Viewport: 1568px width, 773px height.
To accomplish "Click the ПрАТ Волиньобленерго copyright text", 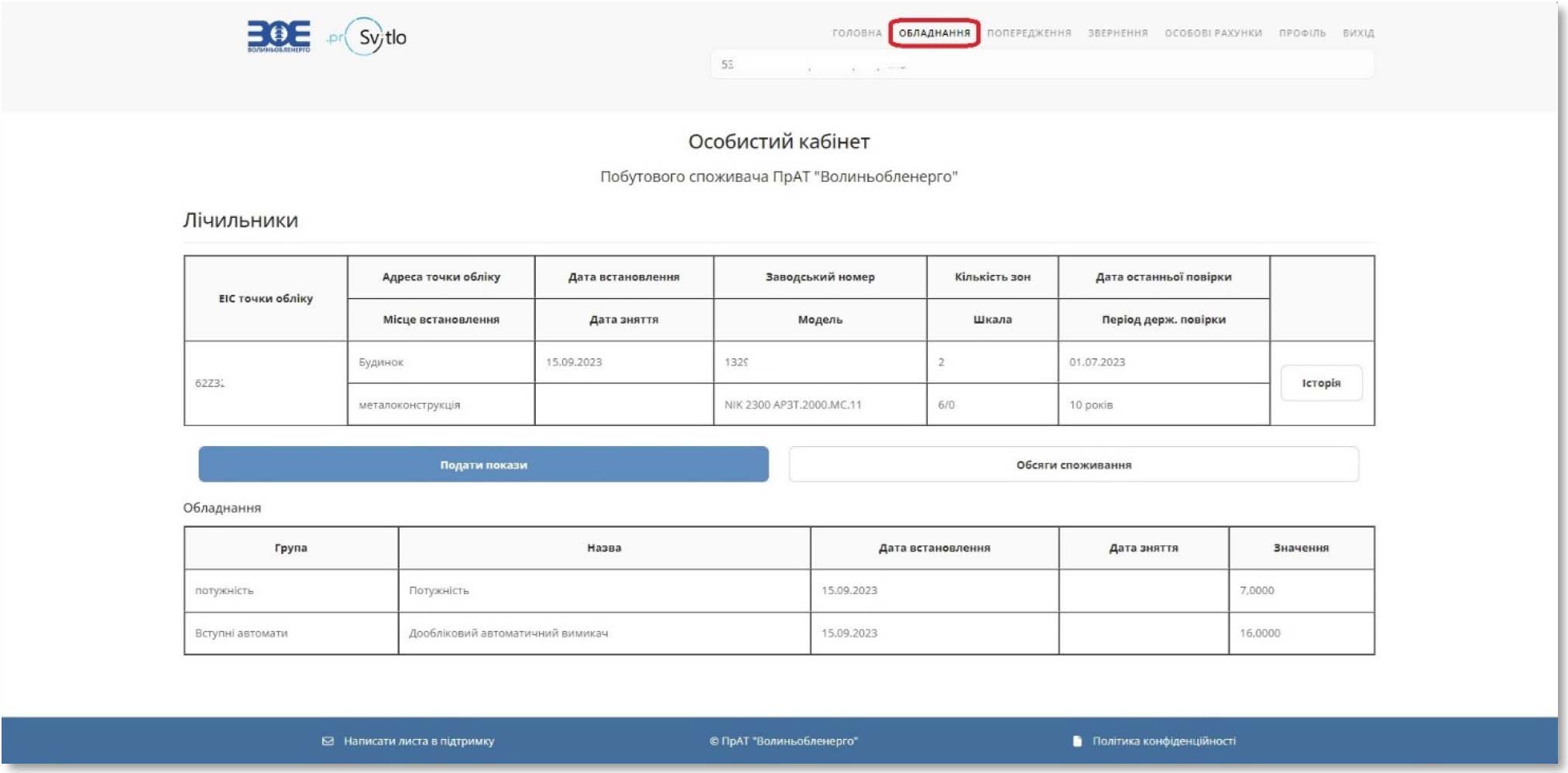I will (x=784, y=741).
